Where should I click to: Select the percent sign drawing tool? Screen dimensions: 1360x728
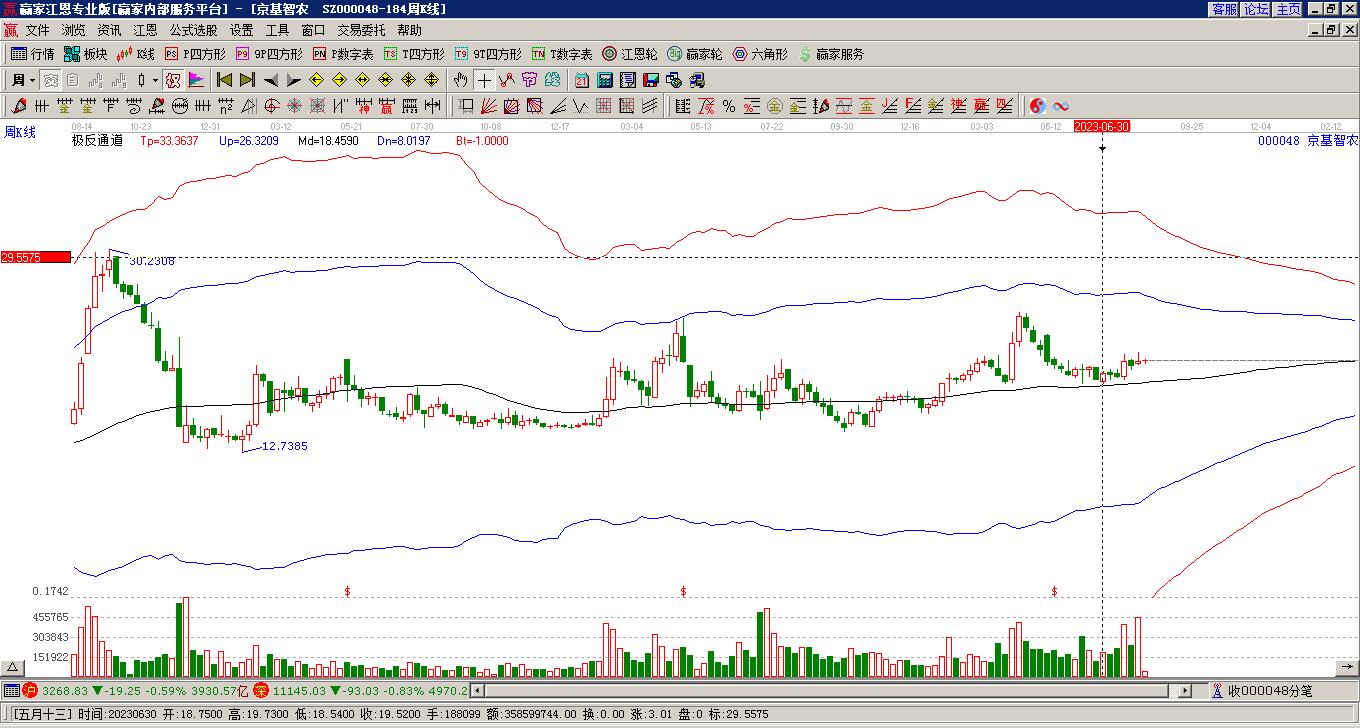pos(728,106)
